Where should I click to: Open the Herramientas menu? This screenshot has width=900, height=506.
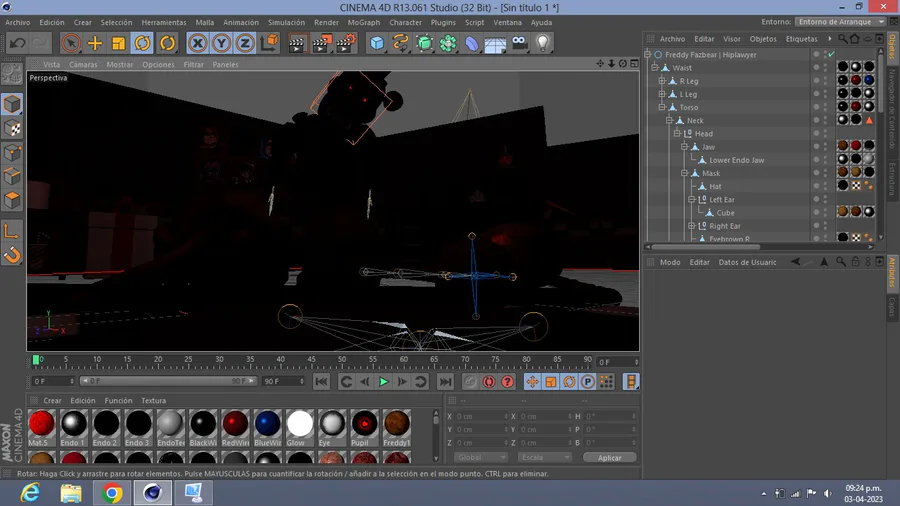(x=164, y=22)
